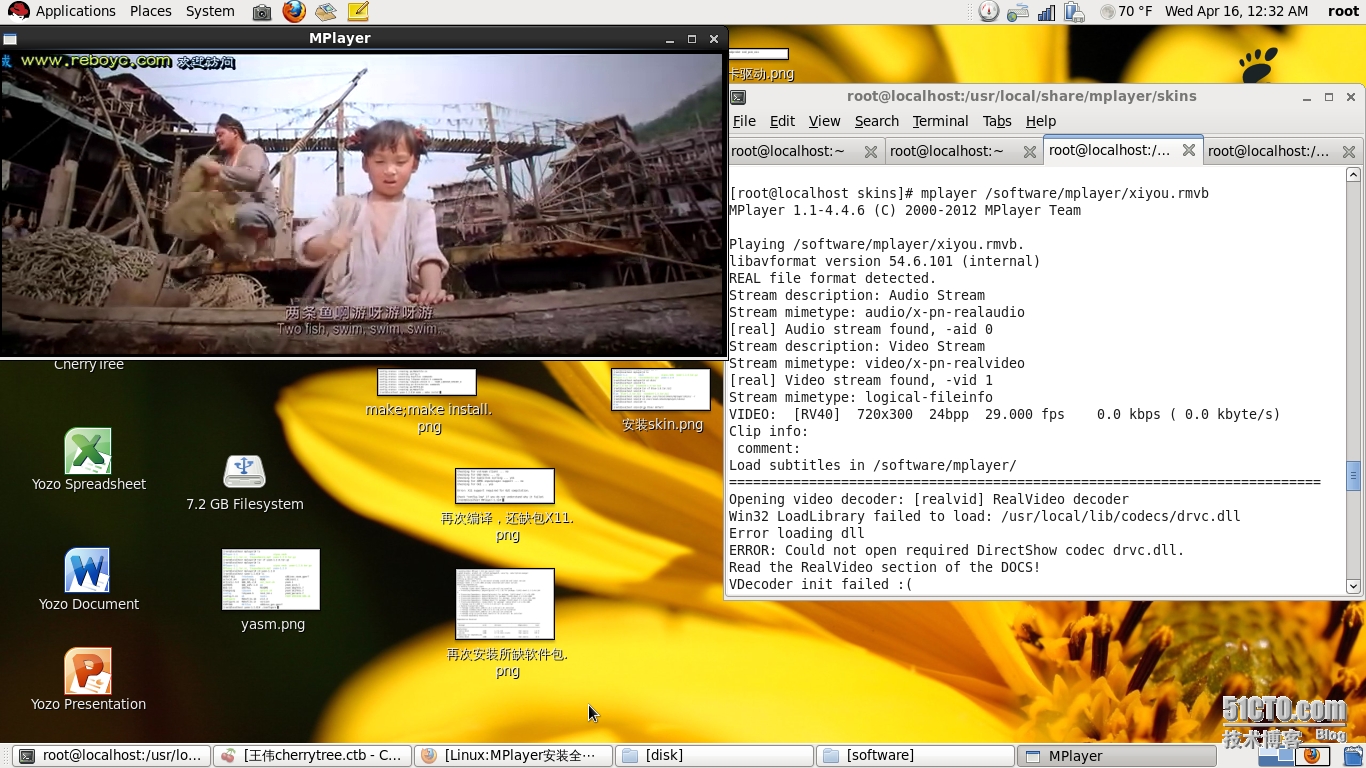Click the "VDecoder init failed :(" terminal line
The height and width of the screenshot is (768, 1366).
click(820, 584)
